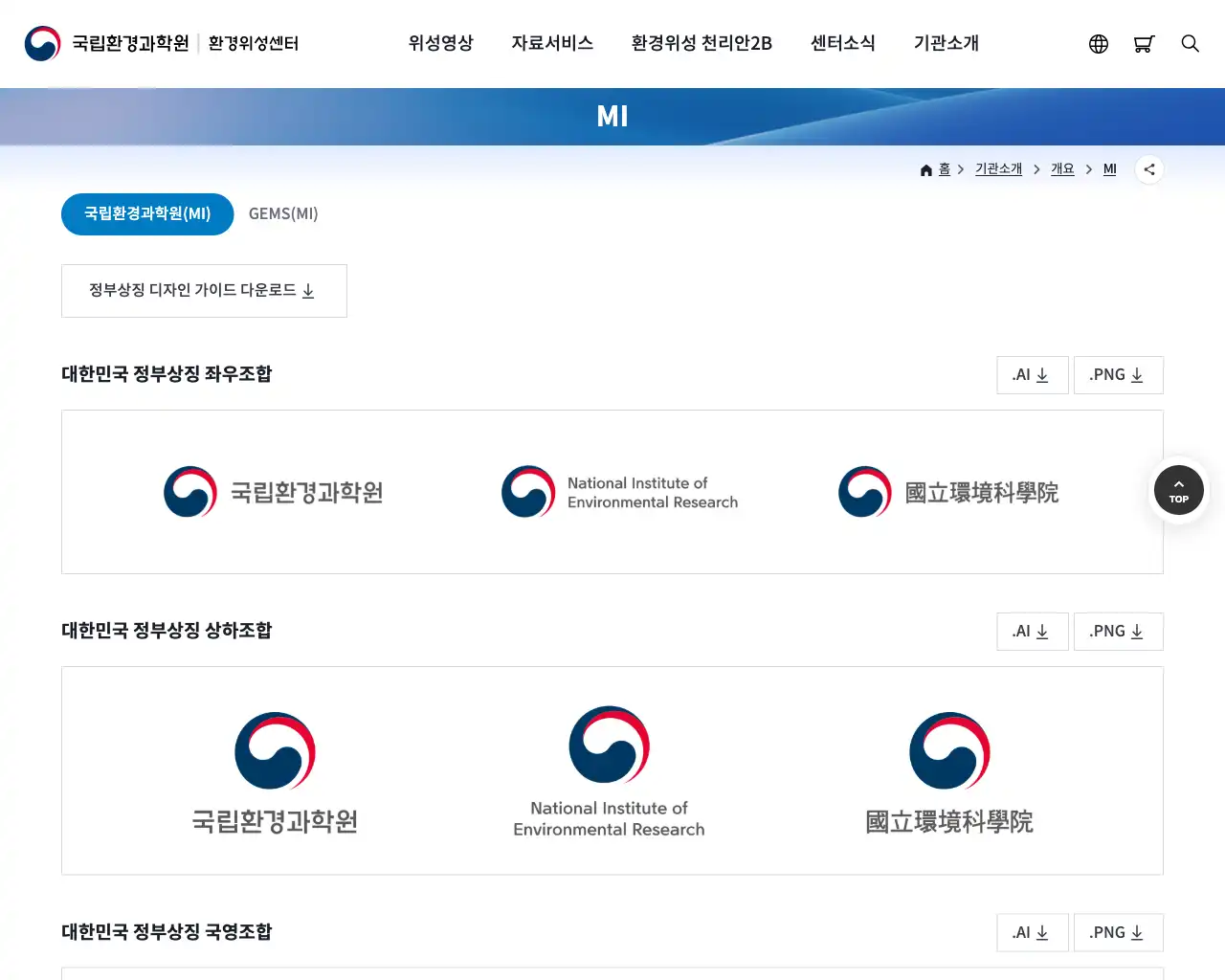Viewport: 1225px width, 980px height.
Task: Click the share icon near breadcrumb
Action: coord(1149,169)
